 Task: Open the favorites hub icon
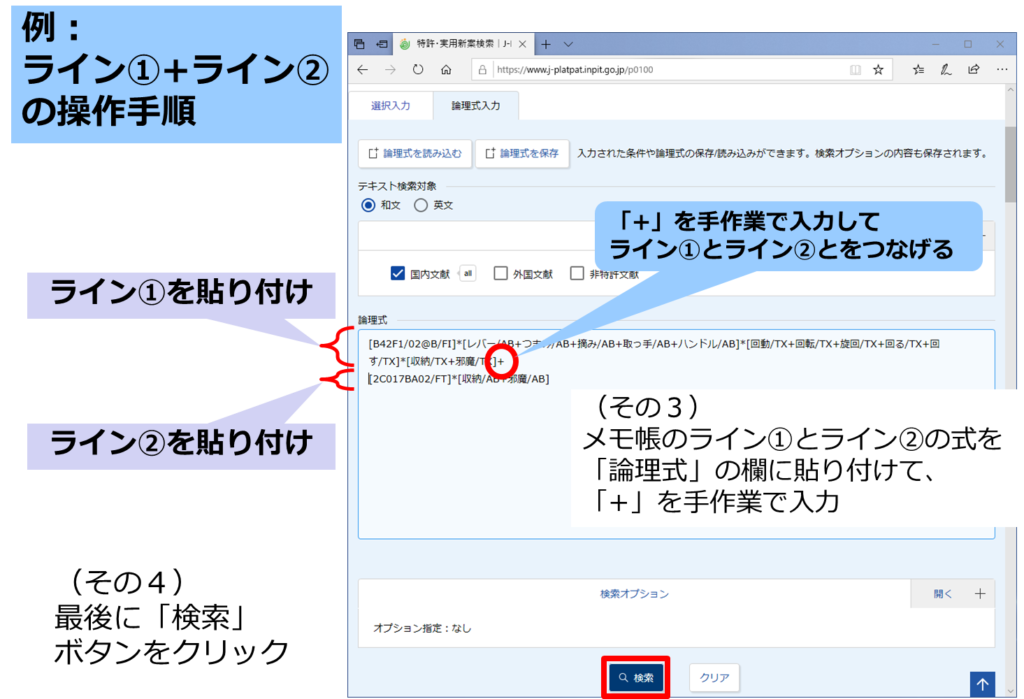(918, 70)
